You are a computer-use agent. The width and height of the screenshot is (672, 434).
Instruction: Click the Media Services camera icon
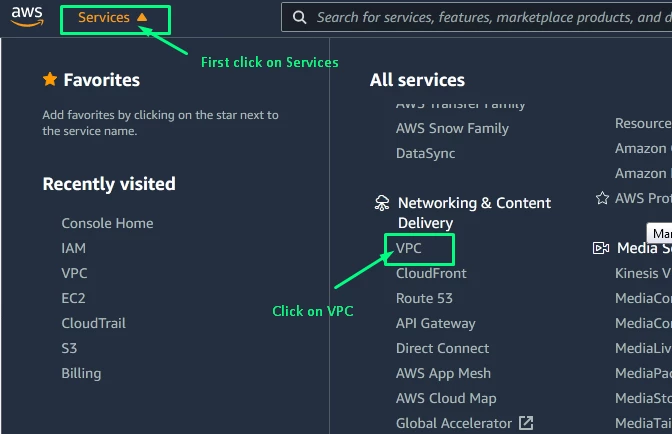[601, 248]
